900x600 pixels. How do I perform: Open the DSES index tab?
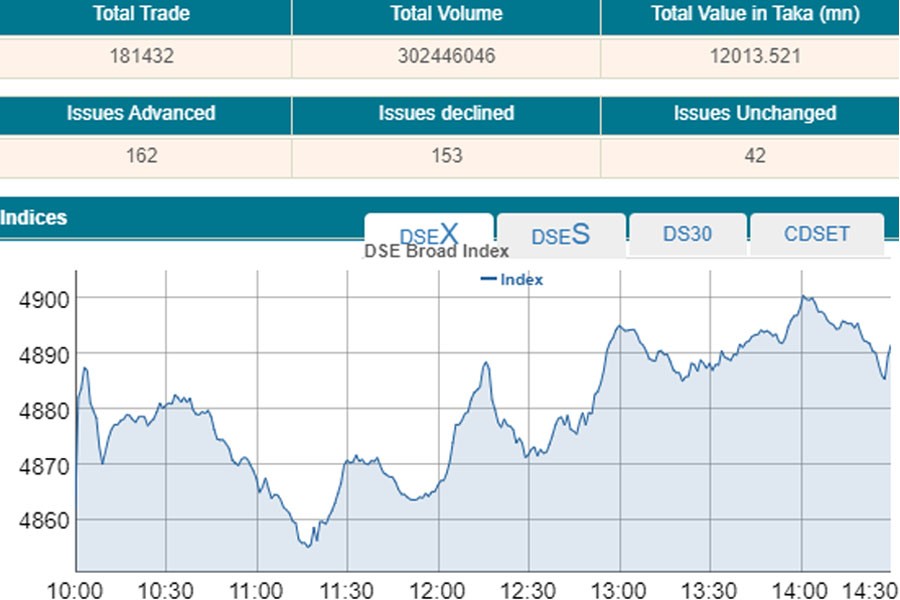coord(561,235)
